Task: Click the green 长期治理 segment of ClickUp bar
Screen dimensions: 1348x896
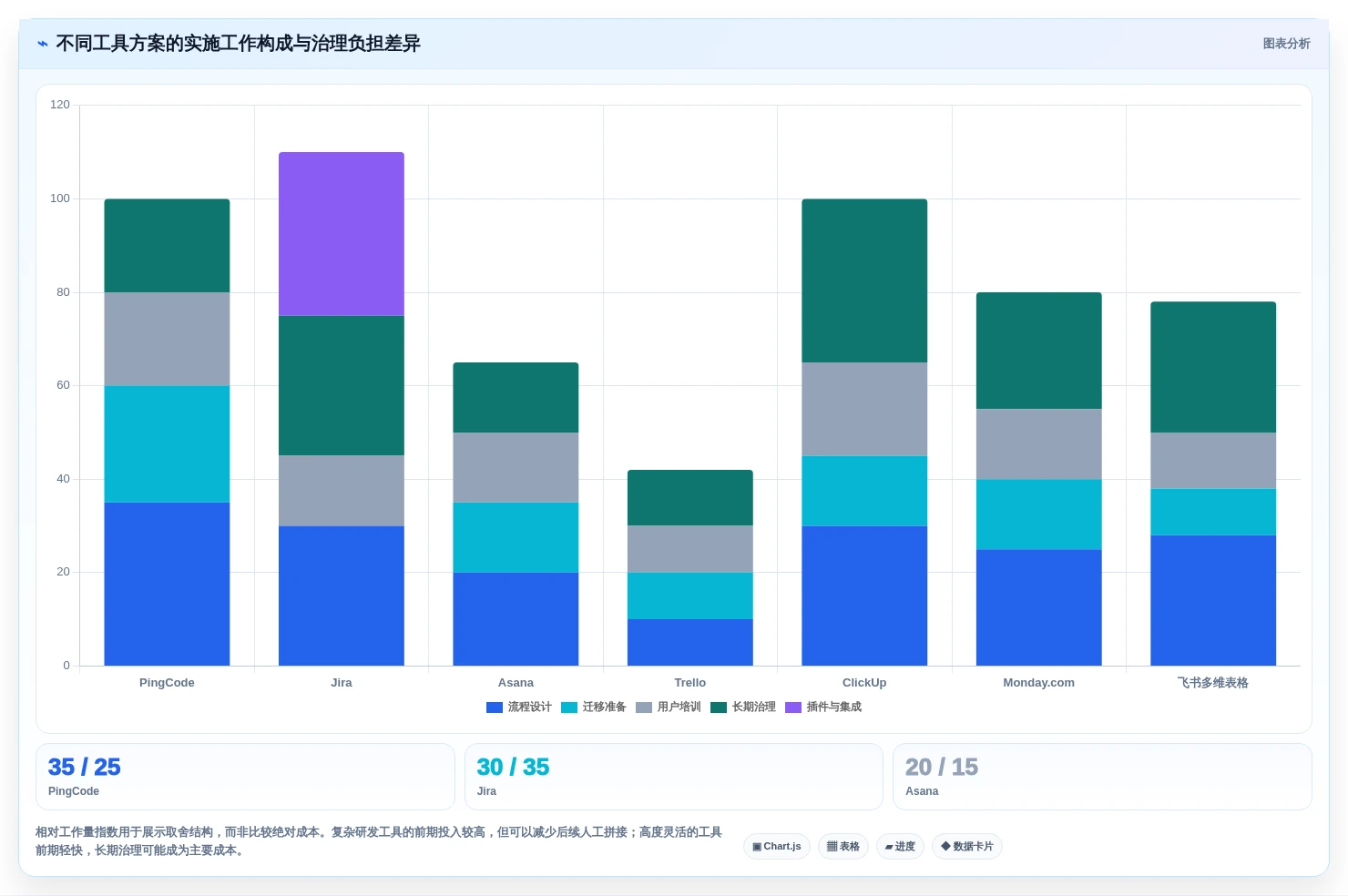Action: coord(864,280)
